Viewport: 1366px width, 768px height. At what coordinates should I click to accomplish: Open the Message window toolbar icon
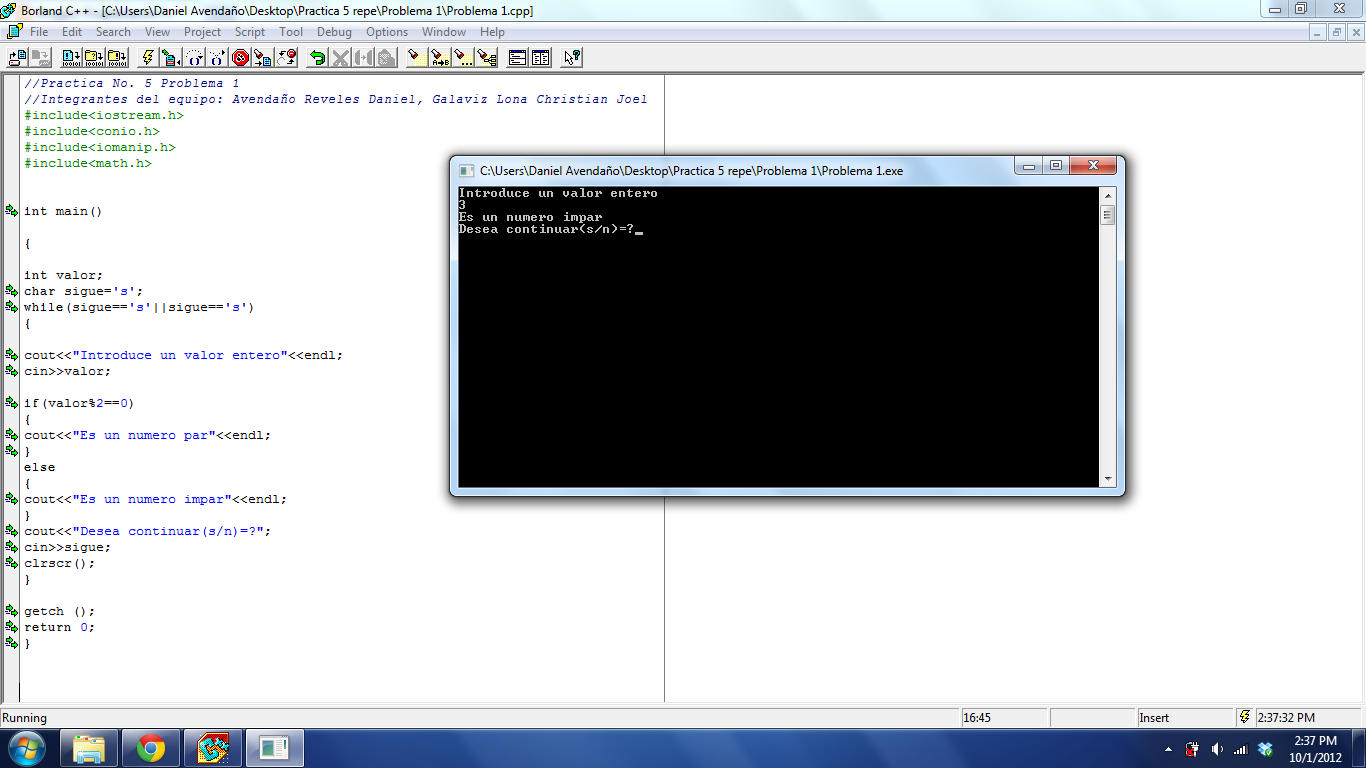tap(540, 58)
